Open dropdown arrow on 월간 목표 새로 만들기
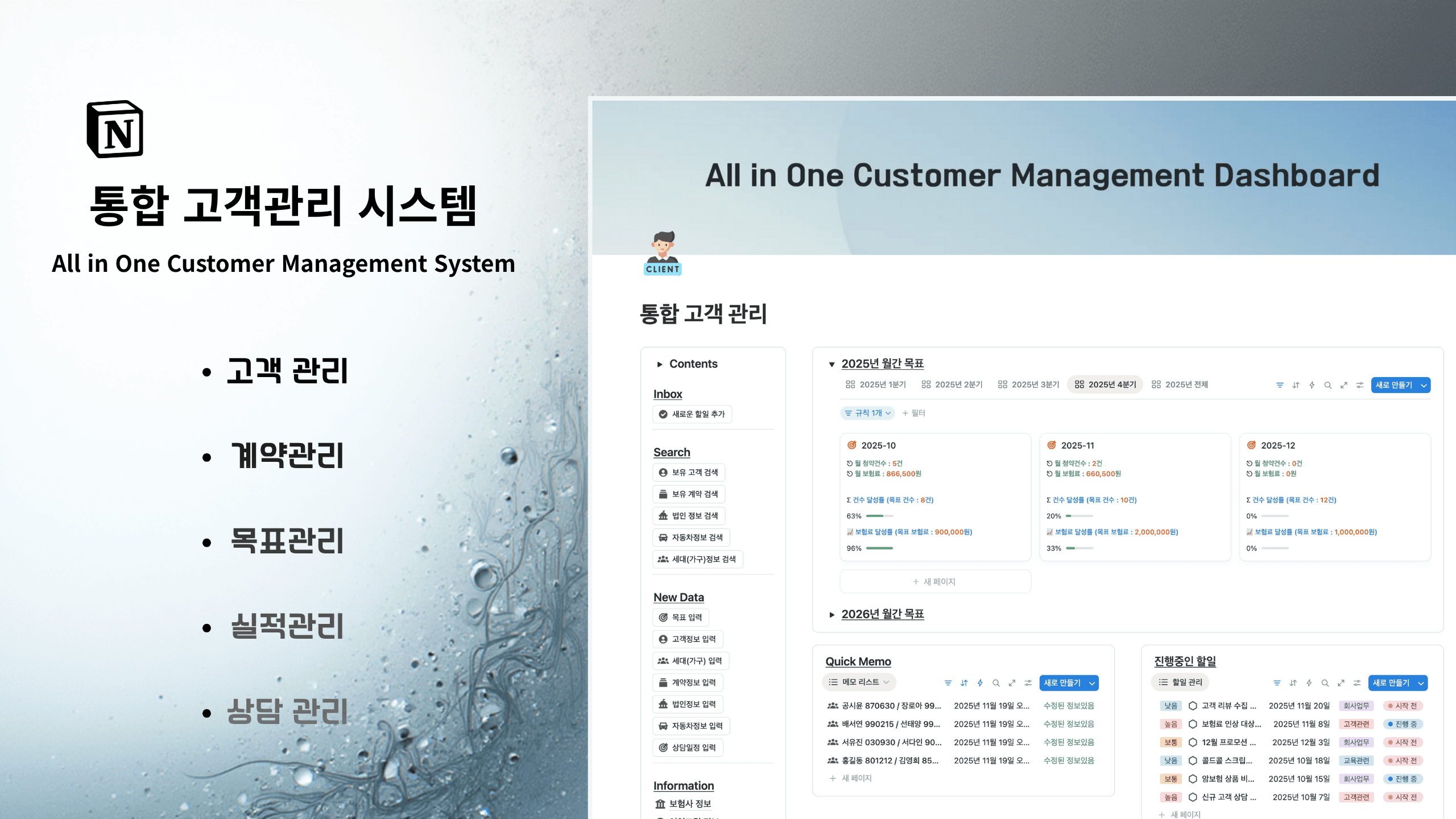The image size is (1456, 819). (x=1424, y=385)
